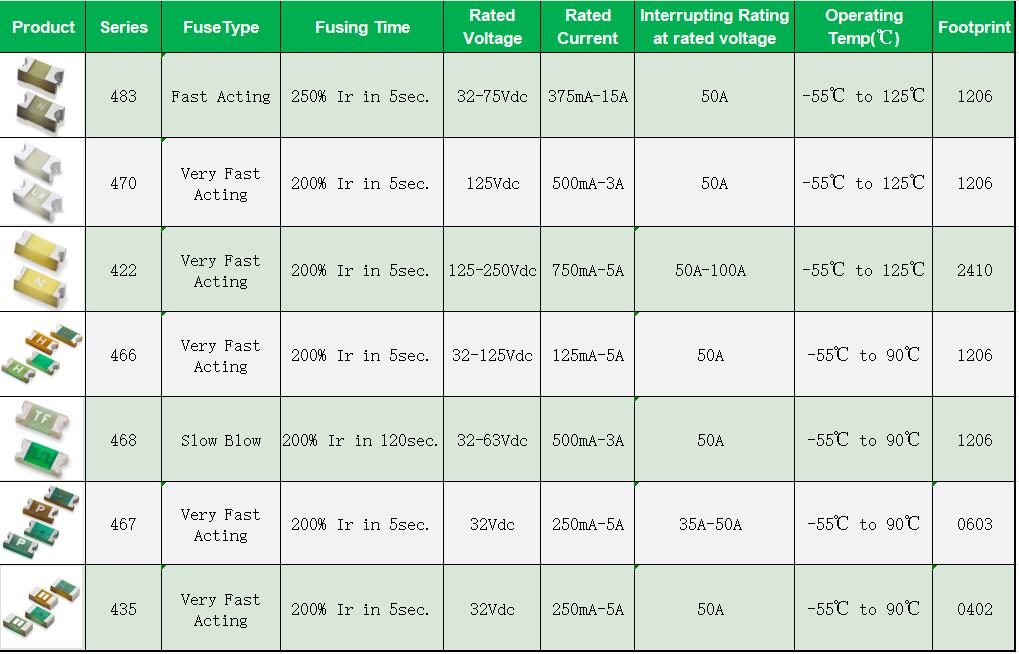The height and width of the screenshot is (654, 1019).
Task: Open series number 422
Action: 123,270
